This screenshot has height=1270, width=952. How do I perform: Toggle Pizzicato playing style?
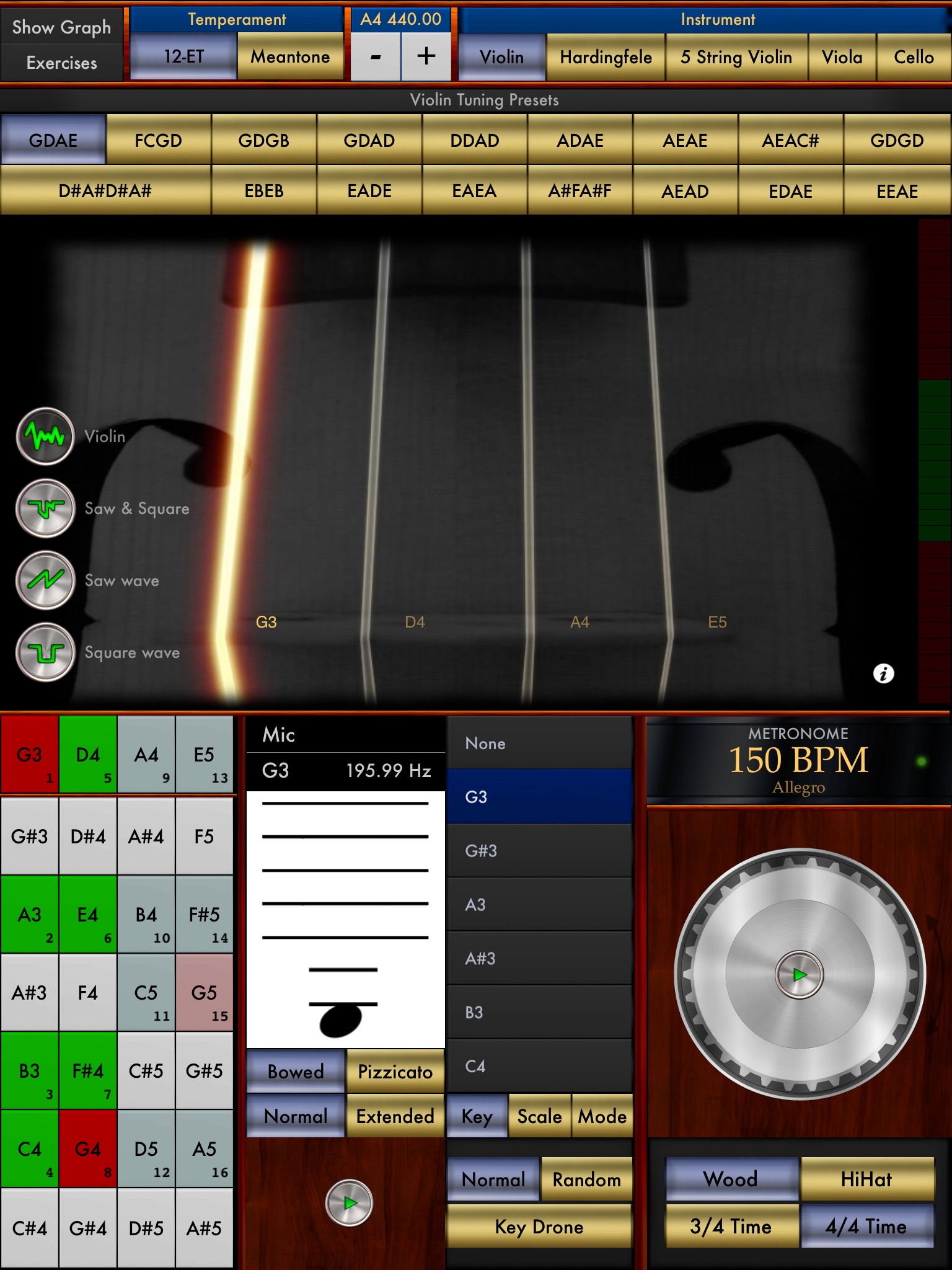click(x=395, y=1072)
